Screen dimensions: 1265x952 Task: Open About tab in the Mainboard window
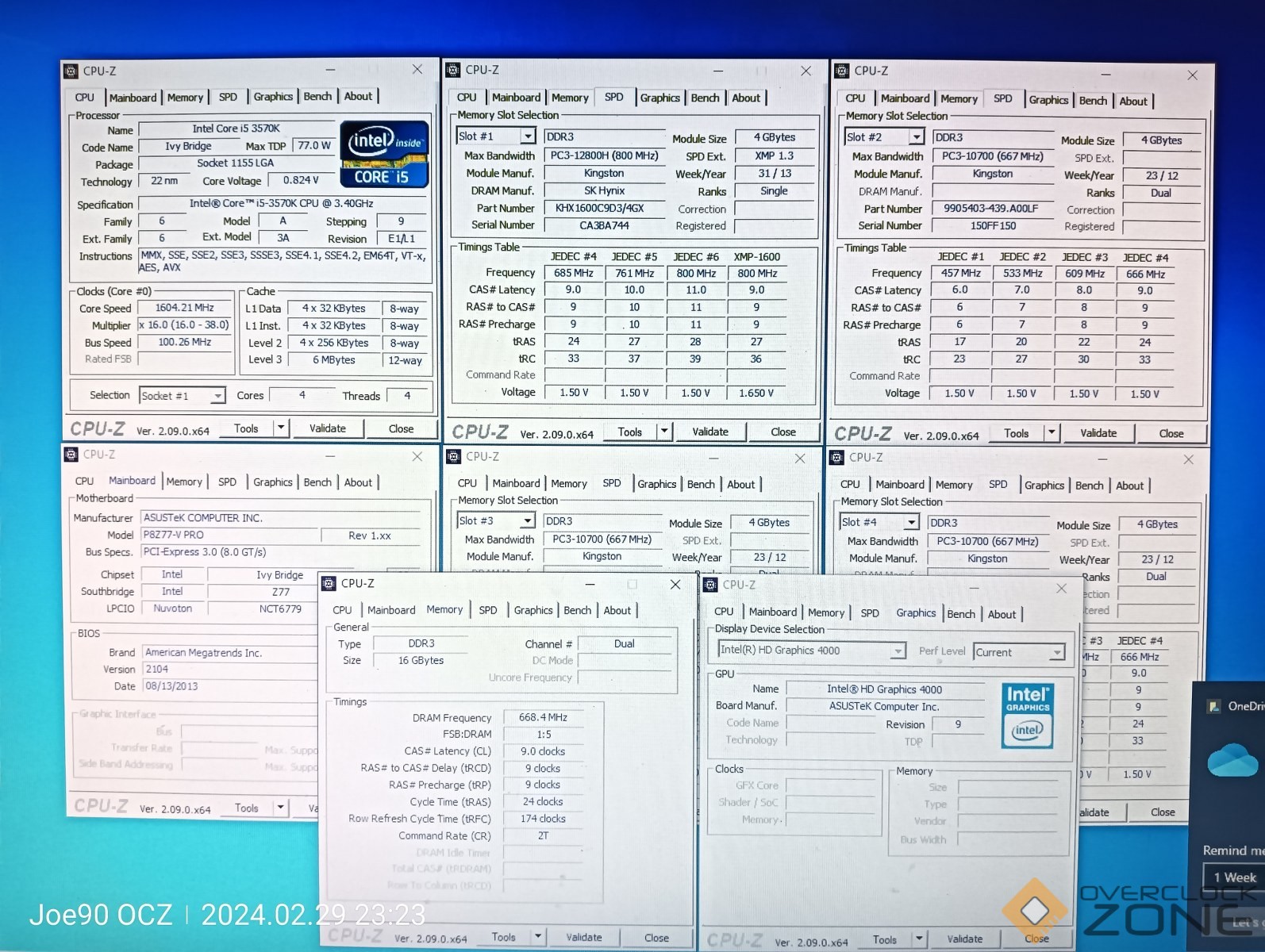tap(358, 482)
